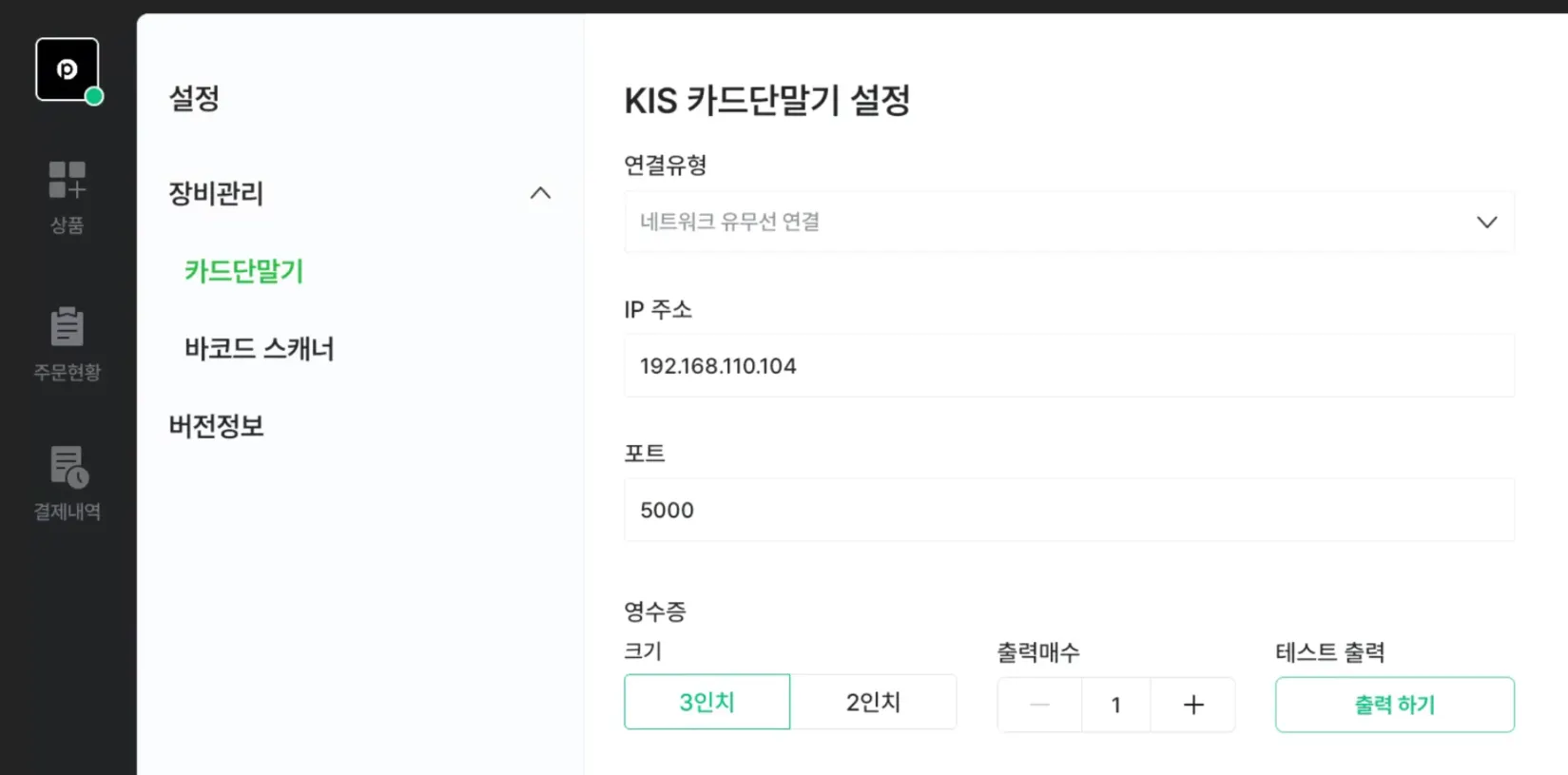Collapse the 장비관리 section chevron
This screenshot has width=1568, height=775.
click(x=540, y=193)
